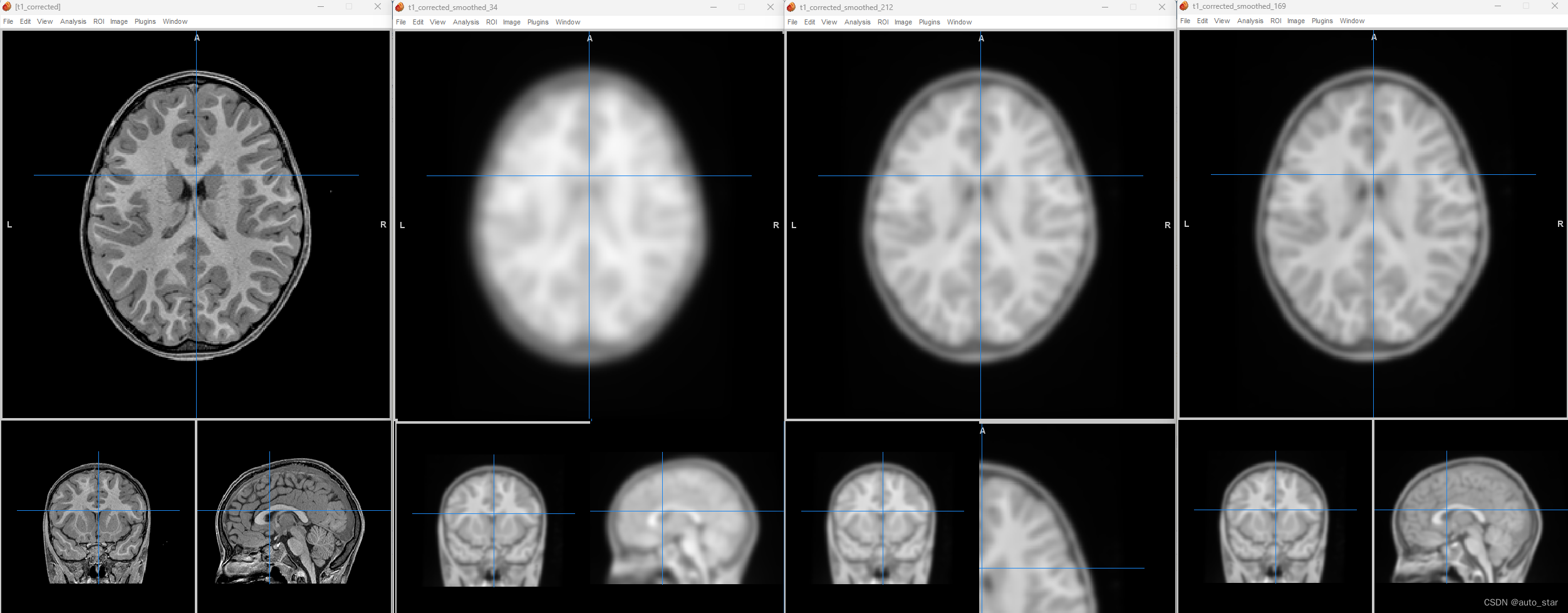Open ROI menu in the smoothed_34 window
1568x613 pixels.
pos(492,22)
